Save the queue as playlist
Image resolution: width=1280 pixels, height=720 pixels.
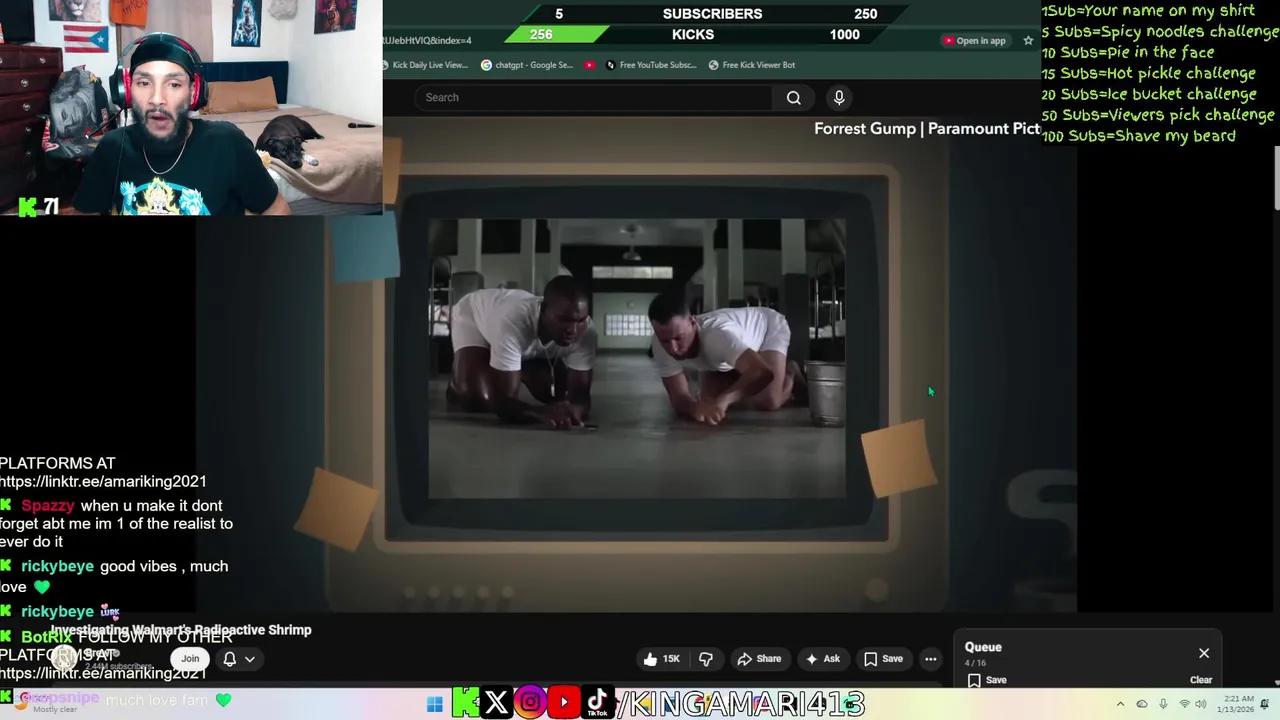point(987,680)
